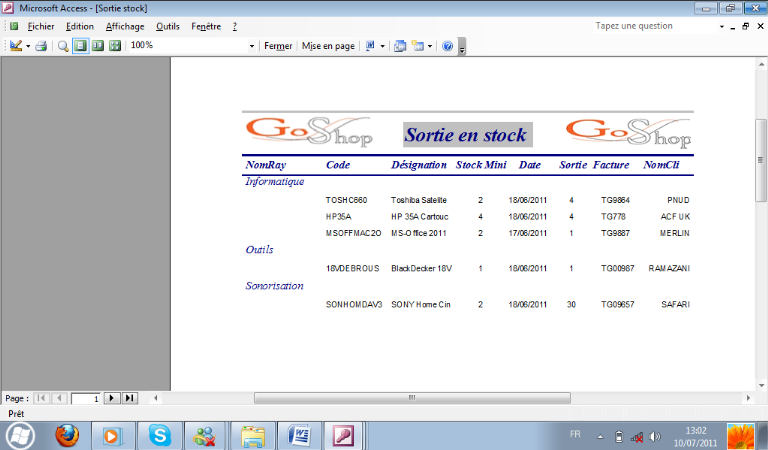This screenshot has width=768, height=450.
Task: Click the Design View icon
Action: coord(16,46)
